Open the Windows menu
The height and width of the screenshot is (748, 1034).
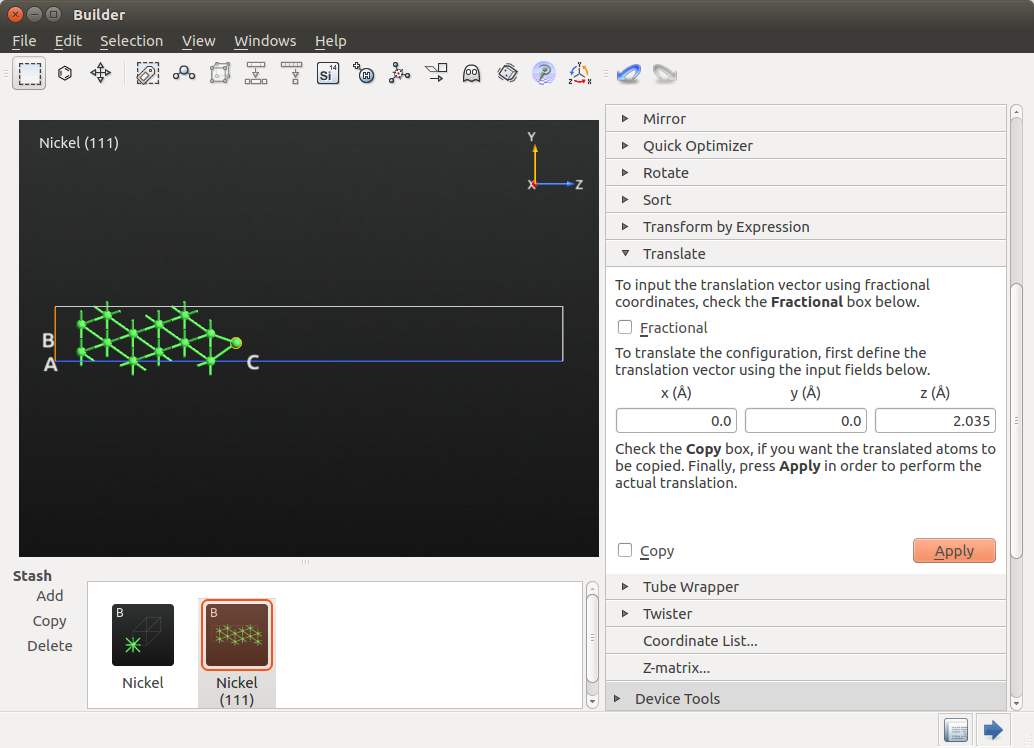[265, 41]
